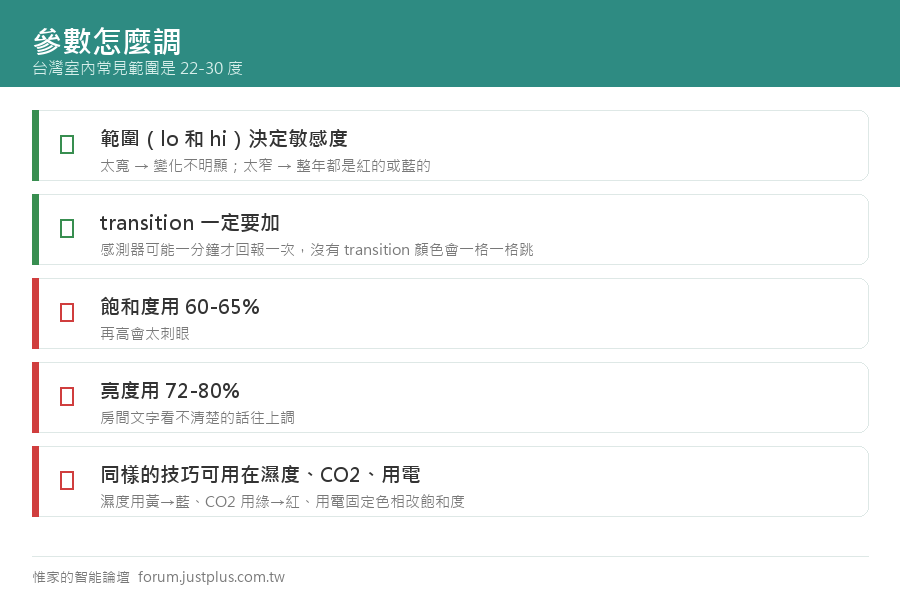Click the green box icon beside 範圍 lo 和 hi

67,145
